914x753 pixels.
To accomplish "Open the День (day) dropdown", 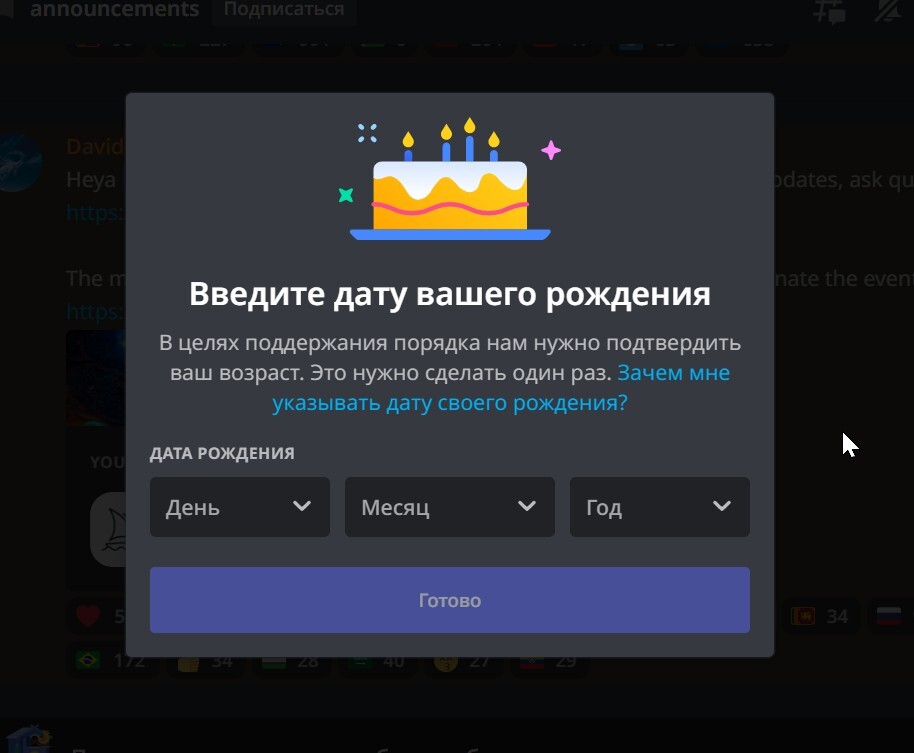I will (240, 506).
